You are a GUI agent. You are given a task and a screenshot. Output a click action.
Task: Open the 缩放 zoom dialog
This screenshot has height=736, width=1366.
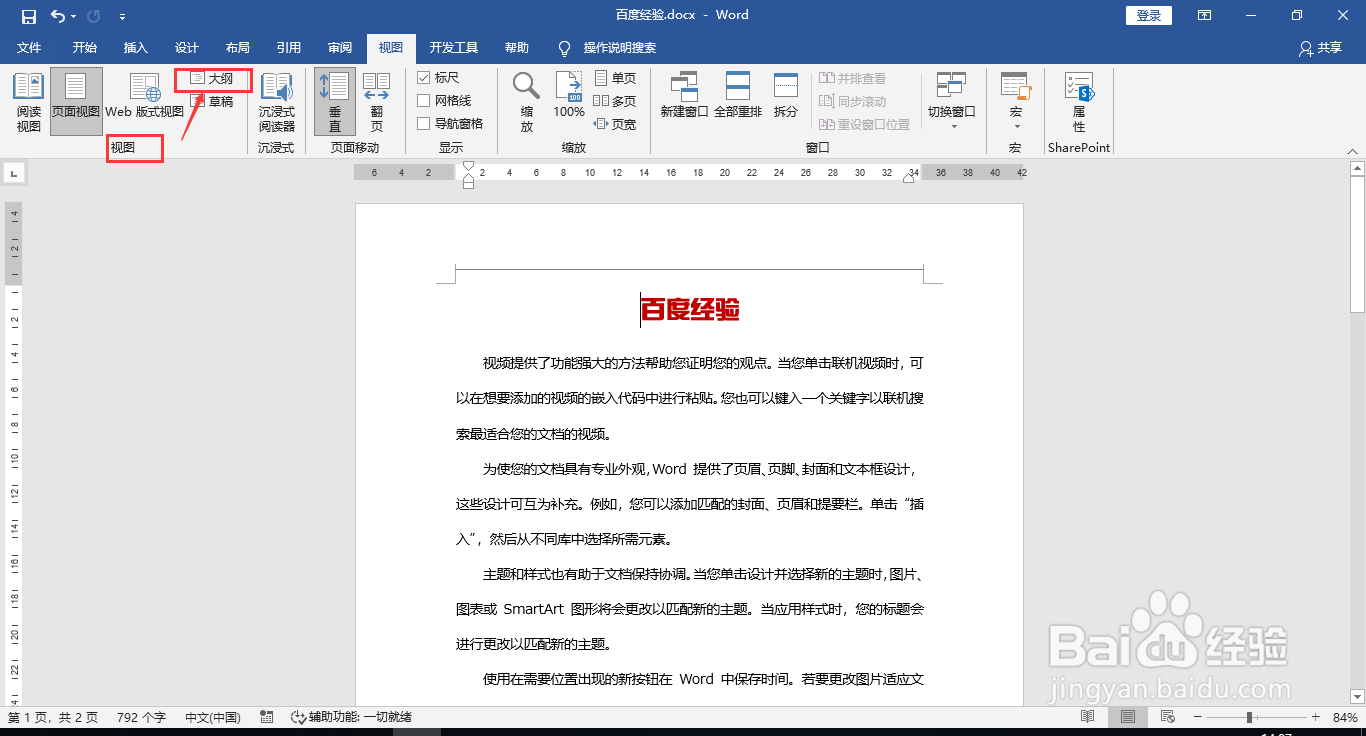527,102
